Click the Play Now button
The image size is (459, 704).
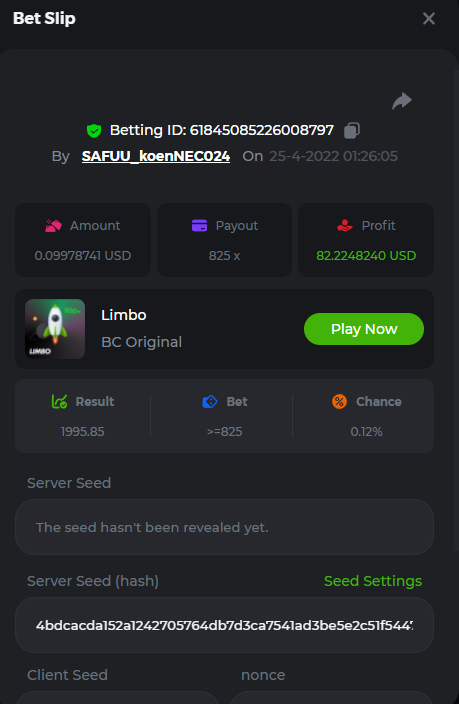[x=364, y=329]
